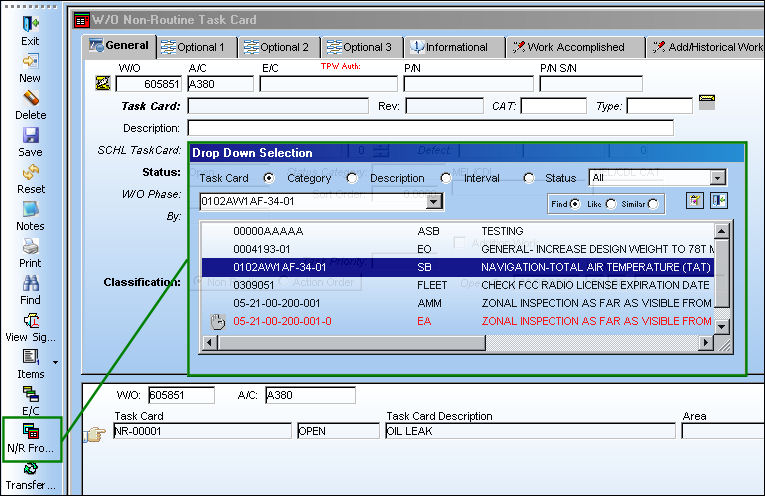Click the E/C input field
This screenshot has height=496, width=765.
[328, 84]
